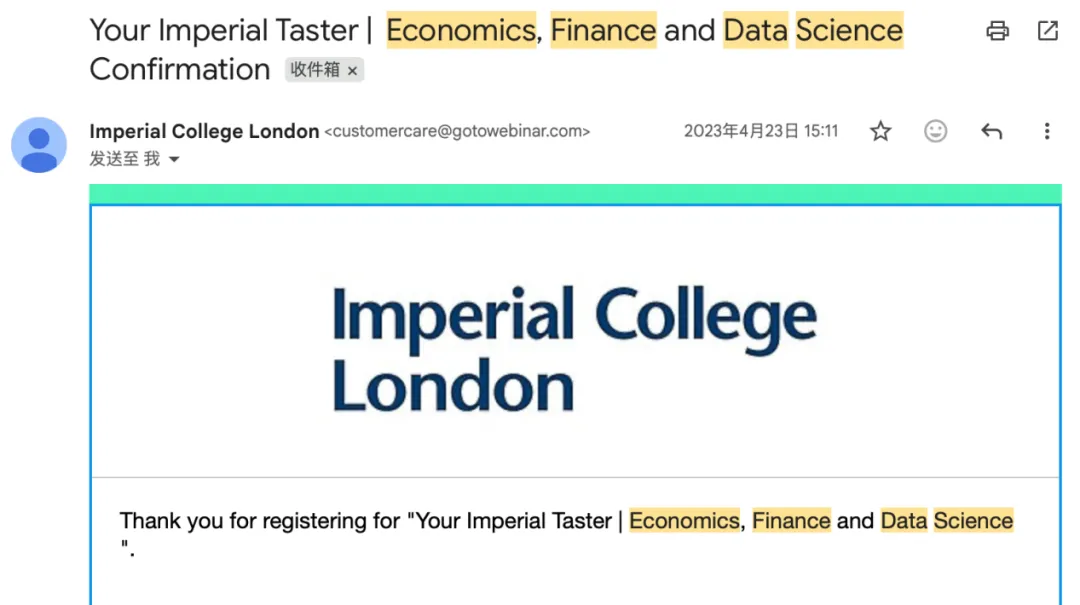The image size is (1080, 605).
Task: Click the Imperial College London logo image
Action: (574, 349)
